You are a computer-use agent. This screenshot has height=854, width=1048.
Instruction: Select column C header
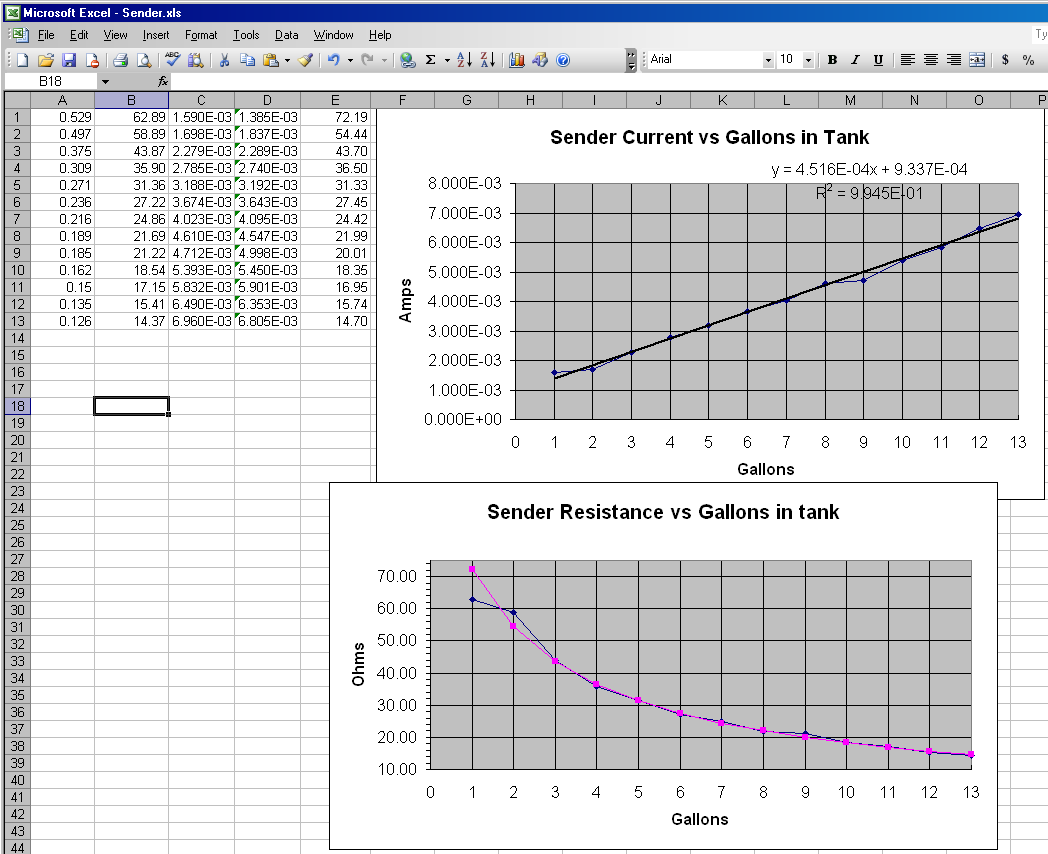(x=201, y=100)
